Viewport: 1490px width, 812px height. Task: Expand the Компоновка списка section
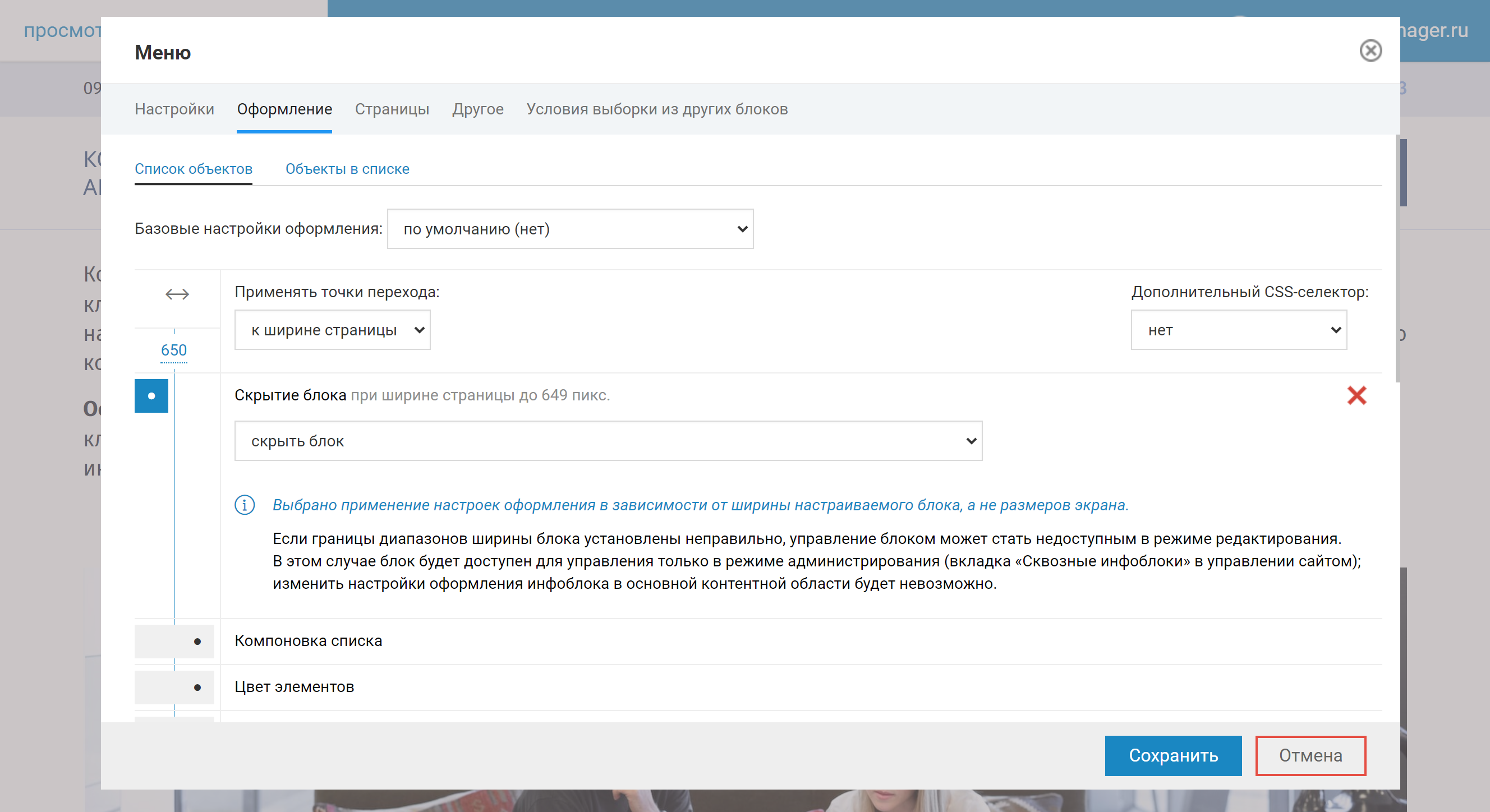309,641
